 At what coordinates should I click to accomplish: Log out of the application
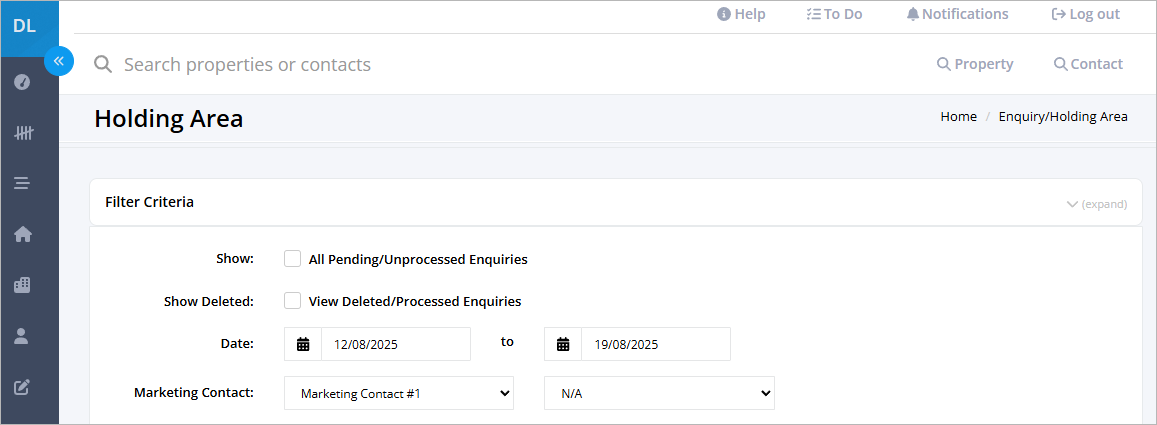(1085, 14)
